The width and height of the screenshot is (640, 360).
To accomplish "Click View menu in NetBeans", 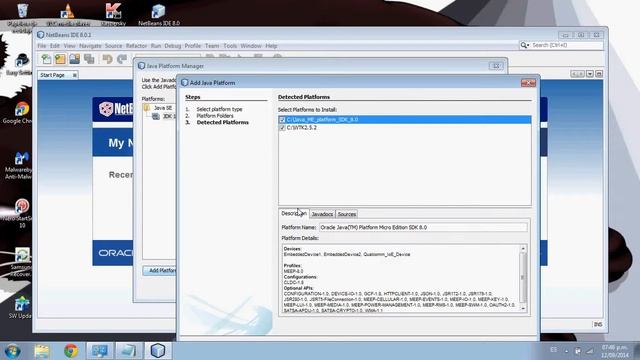I will (69, 46).
